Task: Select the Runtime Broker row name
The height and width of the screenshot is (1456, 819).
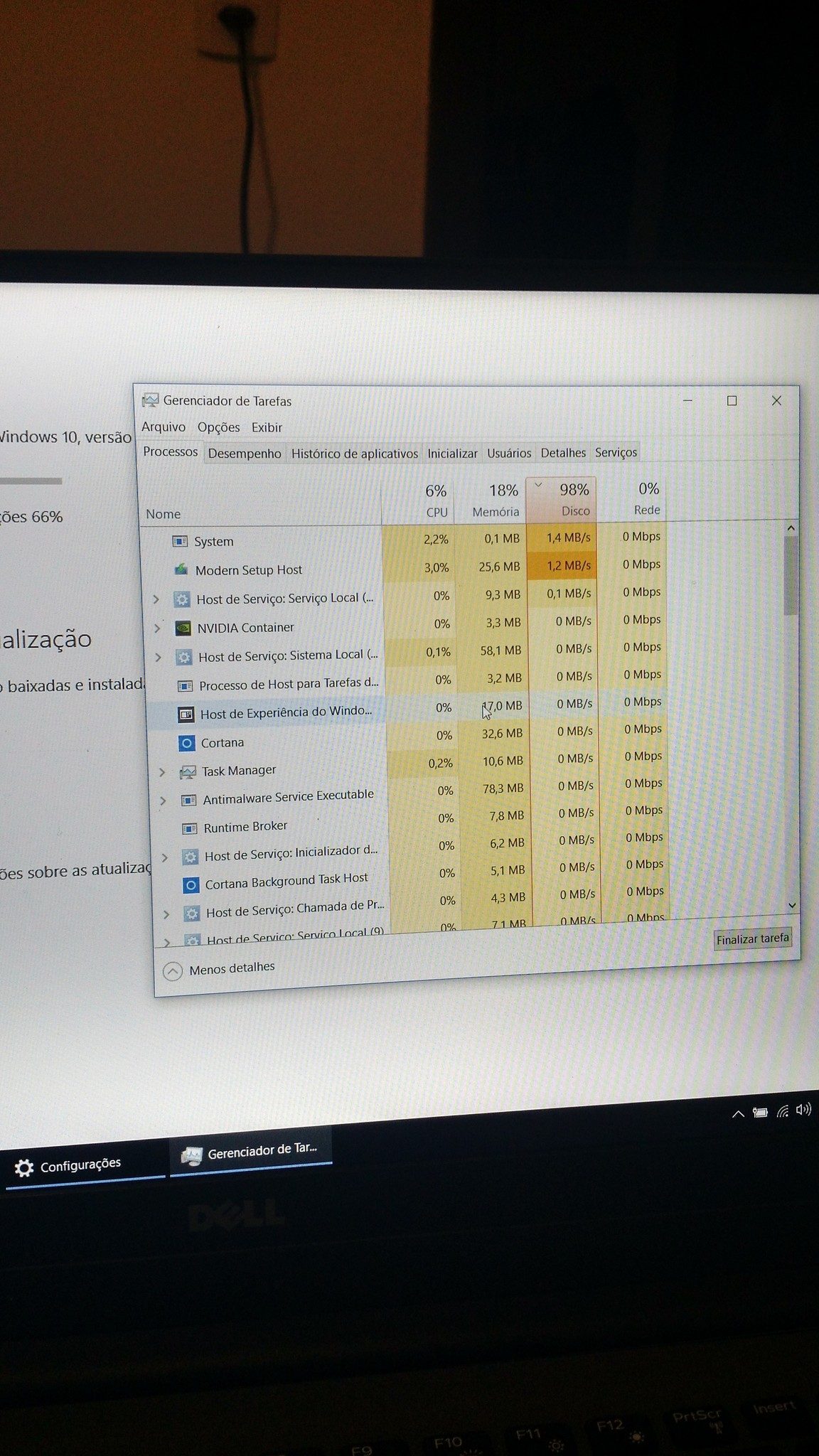Action: 245,828
